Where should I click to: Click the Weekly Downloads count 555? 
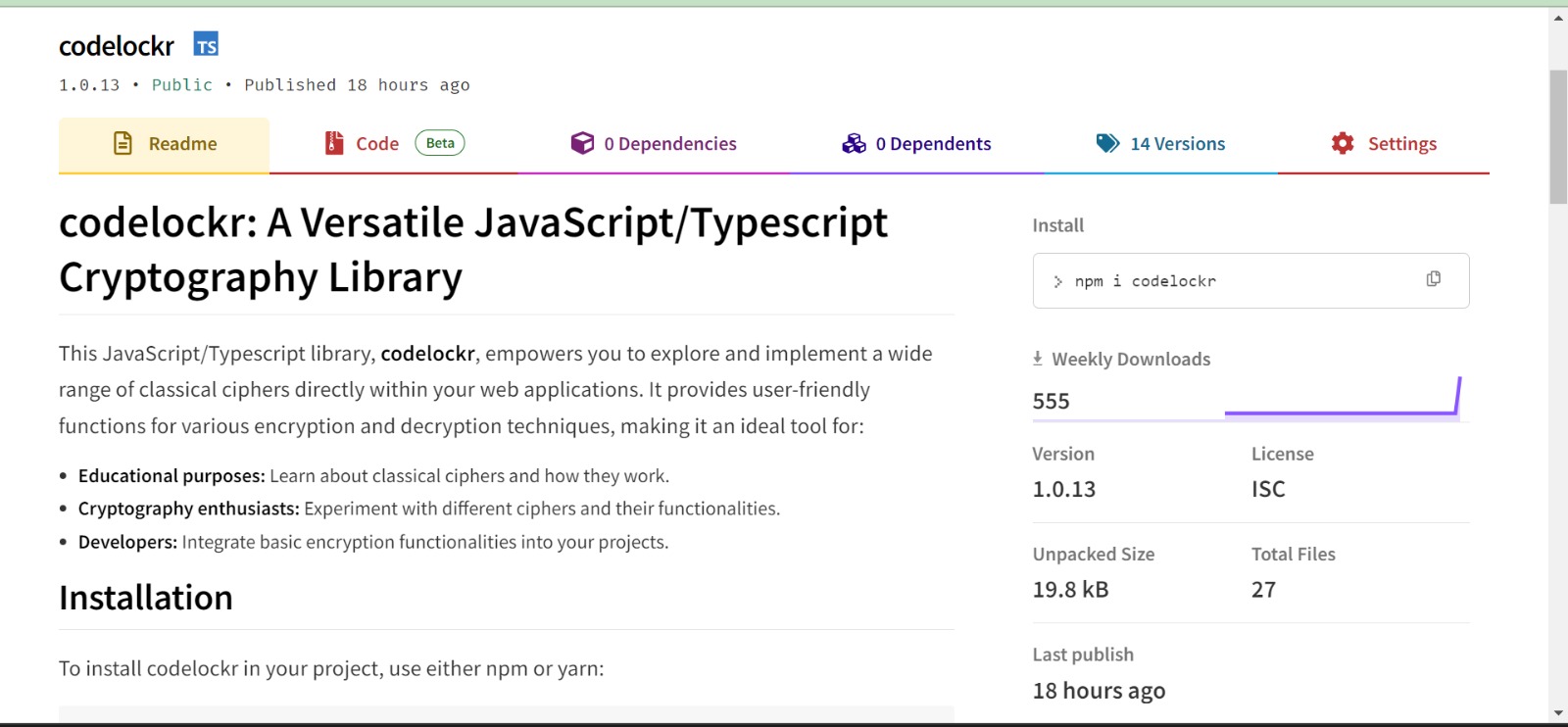[x=1051, y=401]
